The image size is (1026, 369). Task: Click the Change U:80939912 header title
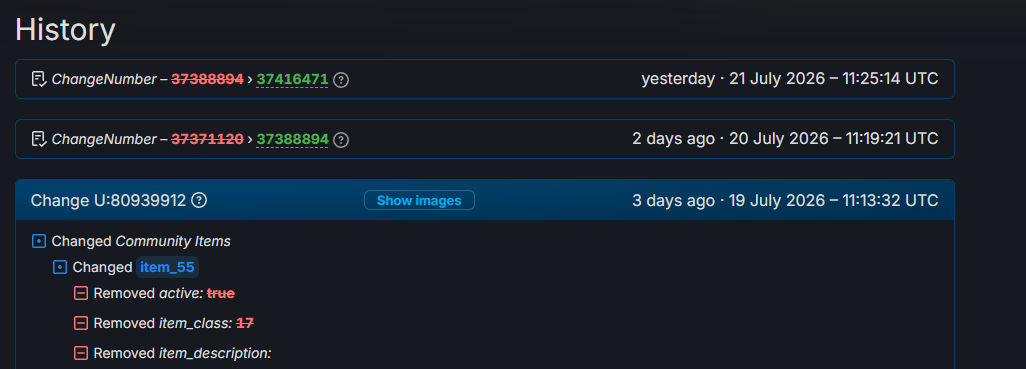click(x=109, y=200)
